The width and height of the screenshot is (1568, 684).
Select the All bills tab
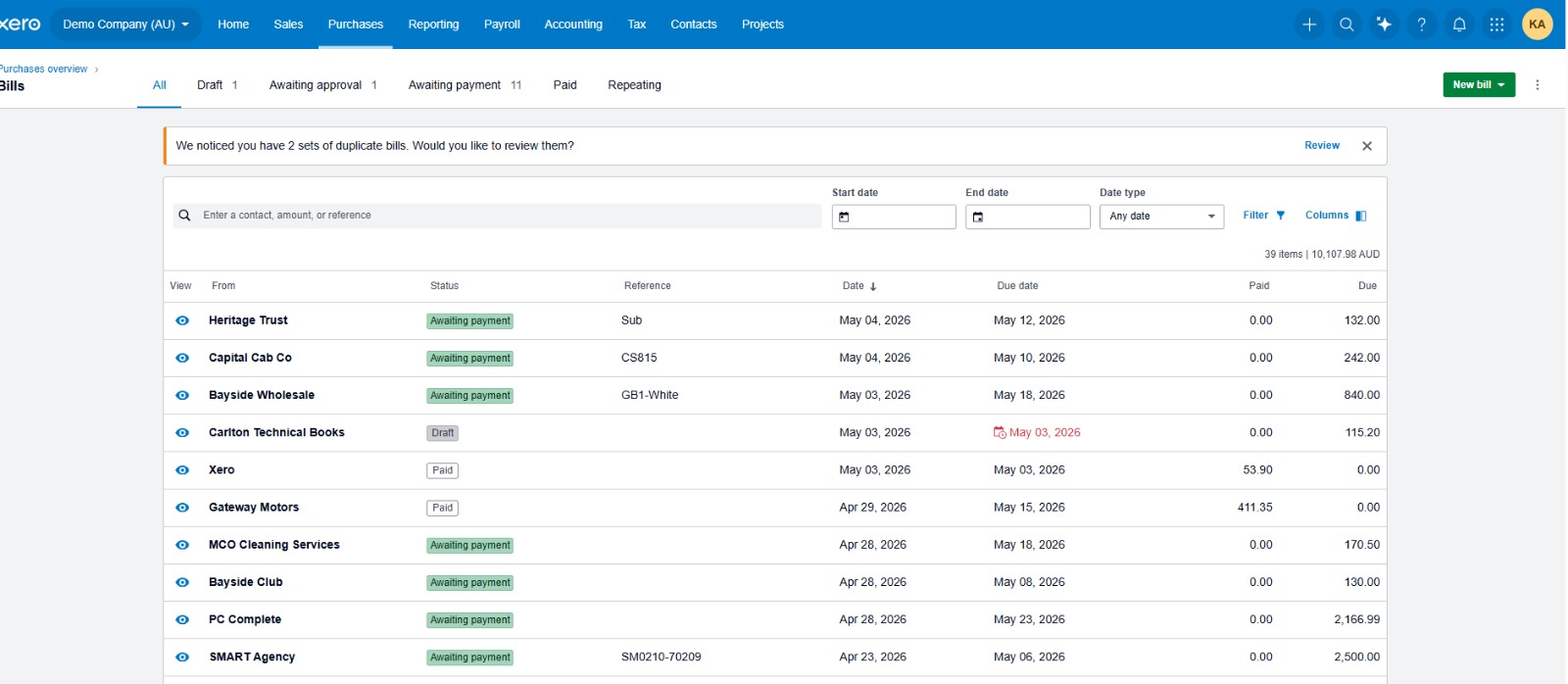tap(160, 85)
